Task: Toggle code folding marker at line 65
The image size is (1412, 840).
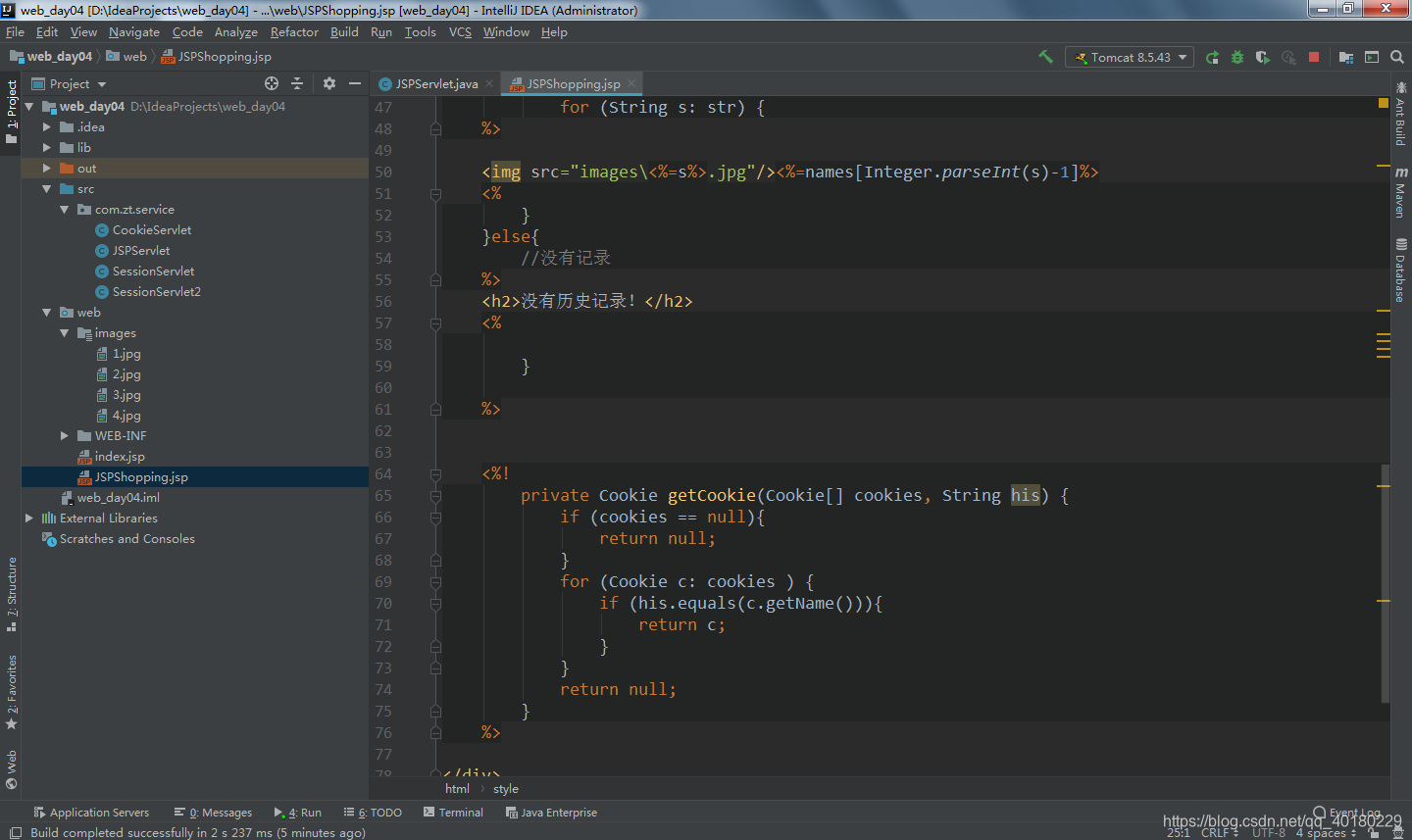Action: click(x=435, y=495)
